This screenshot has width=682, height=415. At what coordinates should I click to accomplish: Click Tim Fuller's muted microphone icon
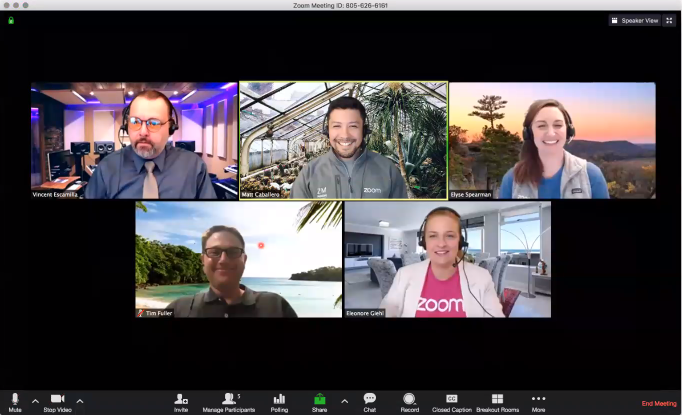tap(140, 313)
